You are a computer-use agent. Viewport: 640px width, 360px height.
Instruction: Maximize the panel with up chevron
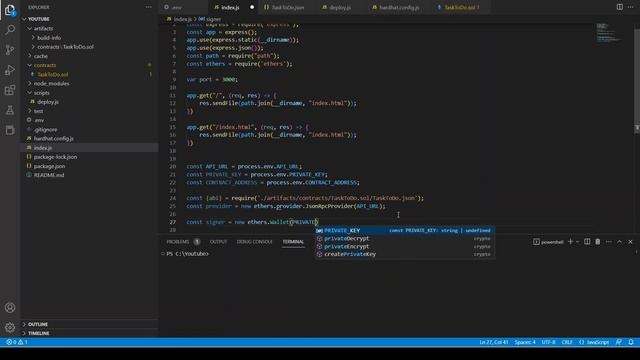pyautogui.click(x=619, y=242)
